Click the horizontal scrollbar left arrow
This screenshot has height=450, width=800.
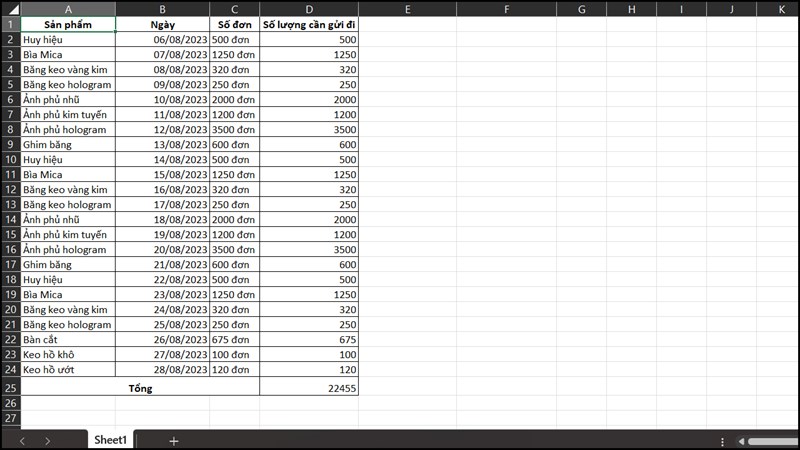click(741, 441)
